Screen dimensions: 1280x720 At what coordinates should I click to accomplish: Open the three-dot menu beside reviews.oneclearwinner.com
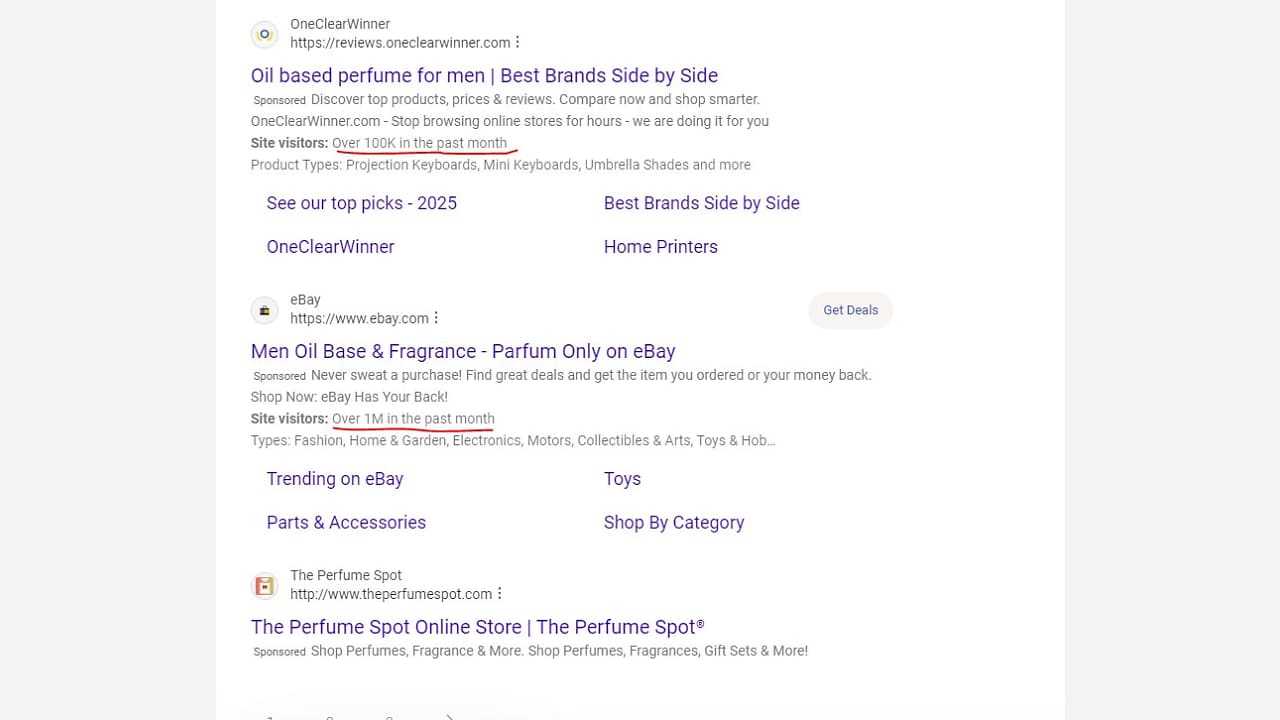(x=517, y=43)
